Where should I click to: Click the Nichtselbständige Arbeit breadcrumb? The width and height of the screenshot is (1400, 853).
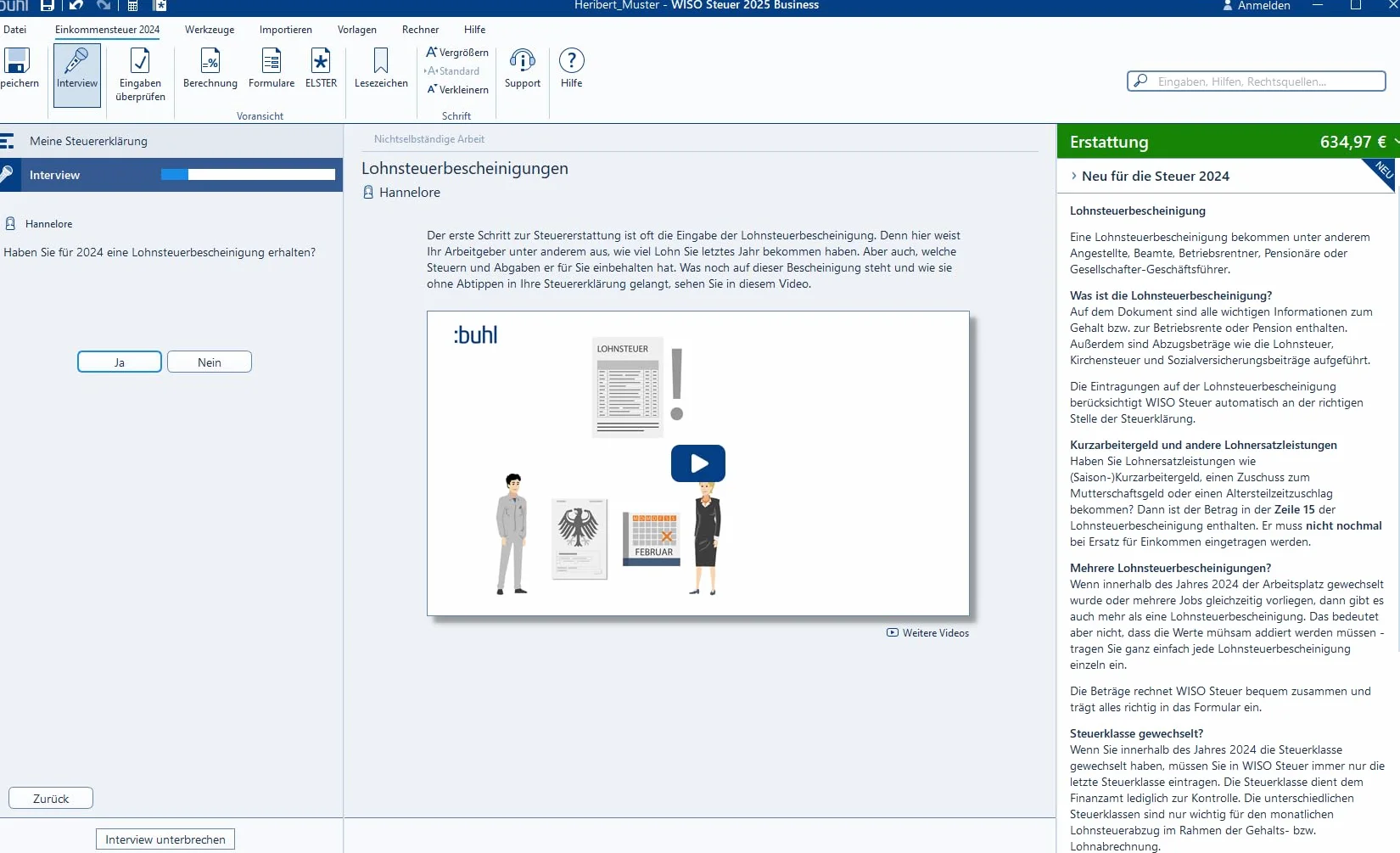coord(429,139)
